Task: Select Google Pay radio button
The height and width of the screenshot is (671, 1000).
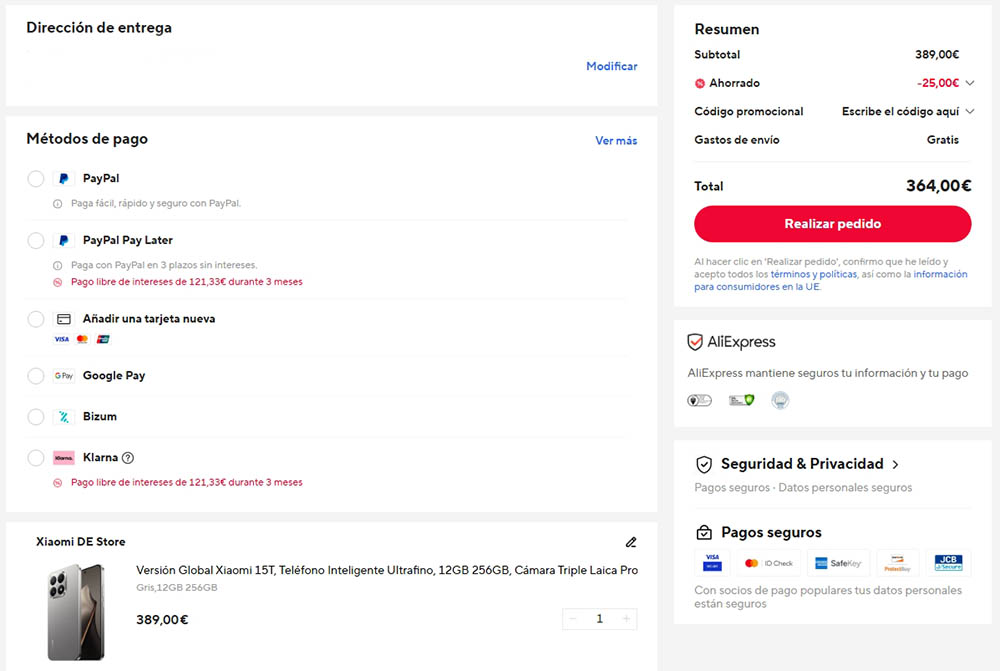Action: (x=36, y=376)
